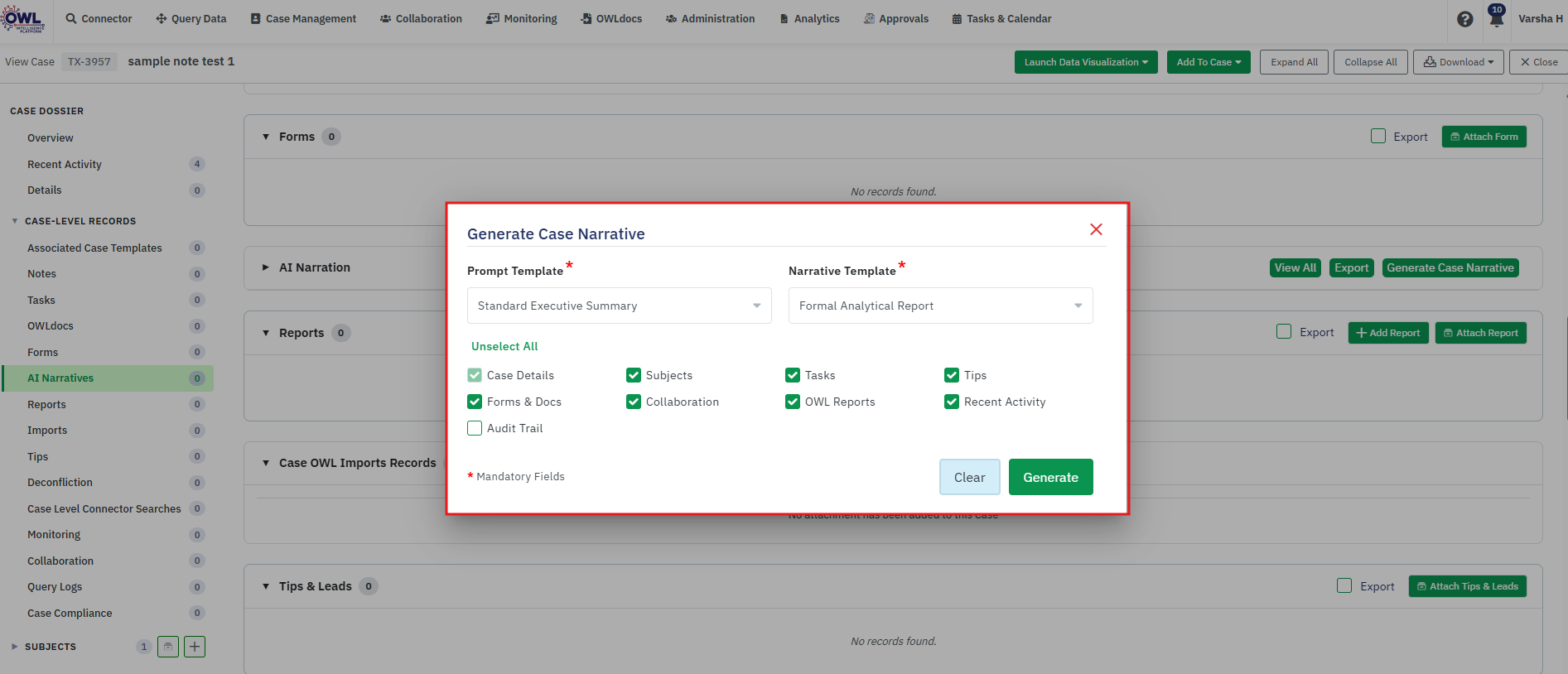Collapse the Forms section

tap(266, 137)
